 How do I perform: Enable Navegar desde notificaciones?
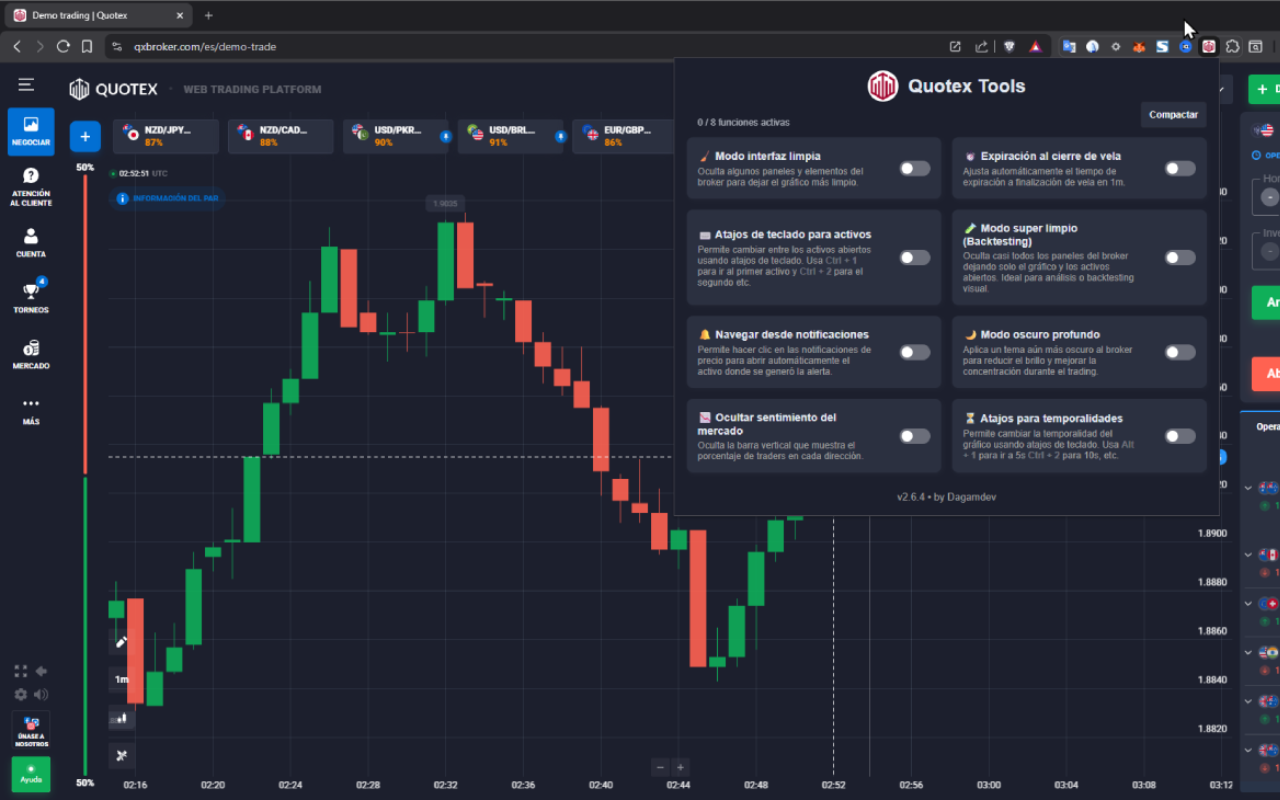click(x=914, y=352)
